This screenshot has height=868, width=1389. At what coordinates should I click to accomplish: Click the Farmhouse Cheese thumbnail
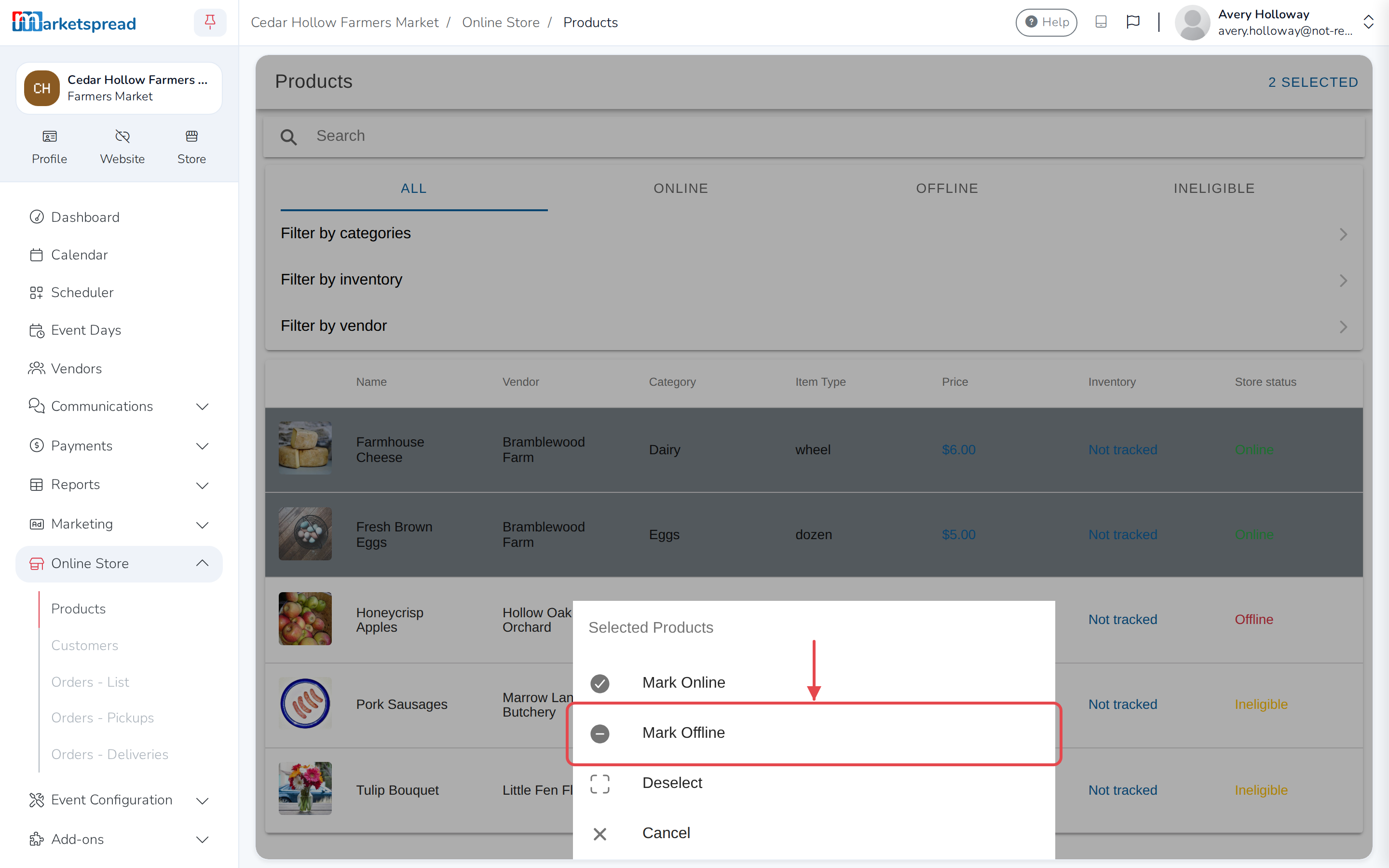point(305,448)
